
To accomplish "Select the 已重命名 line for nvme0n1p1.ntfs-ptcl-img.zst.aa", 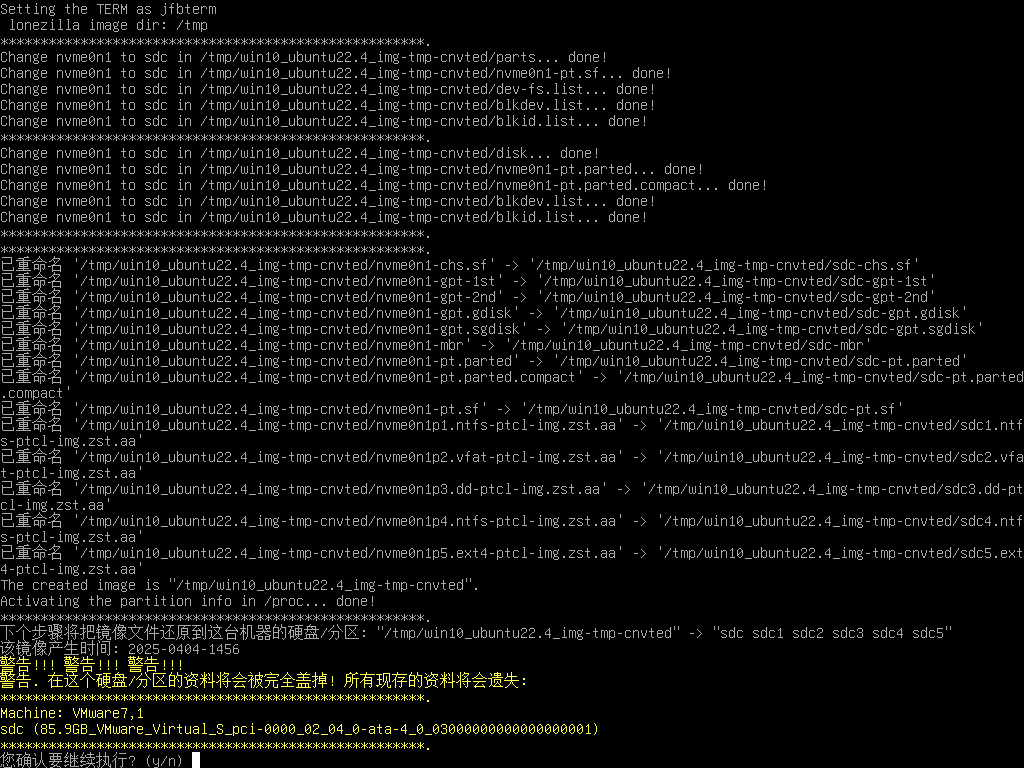I will 512,433.
